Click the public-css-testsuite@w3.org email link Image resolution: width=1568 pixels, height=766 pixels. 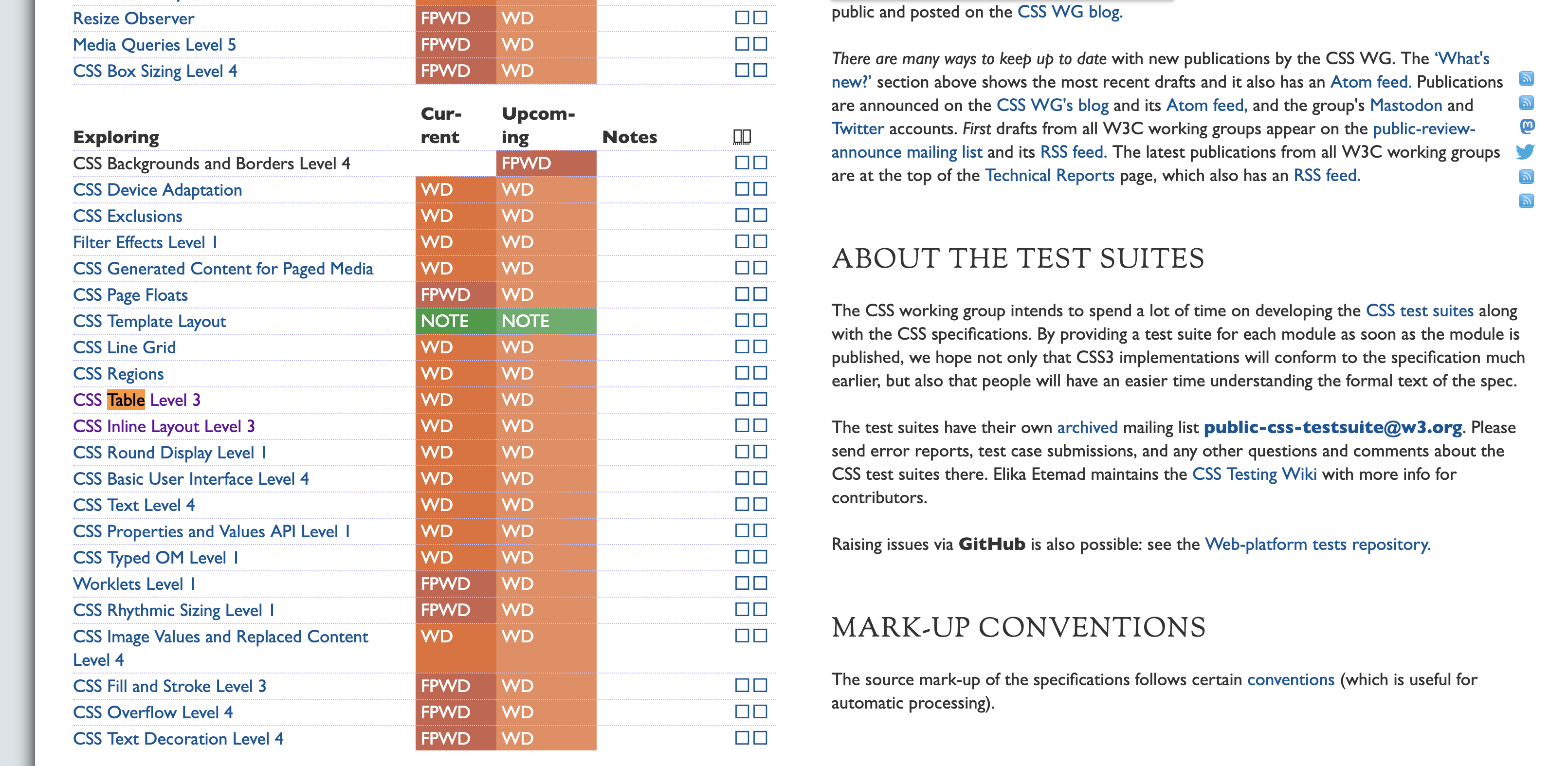1332,427
